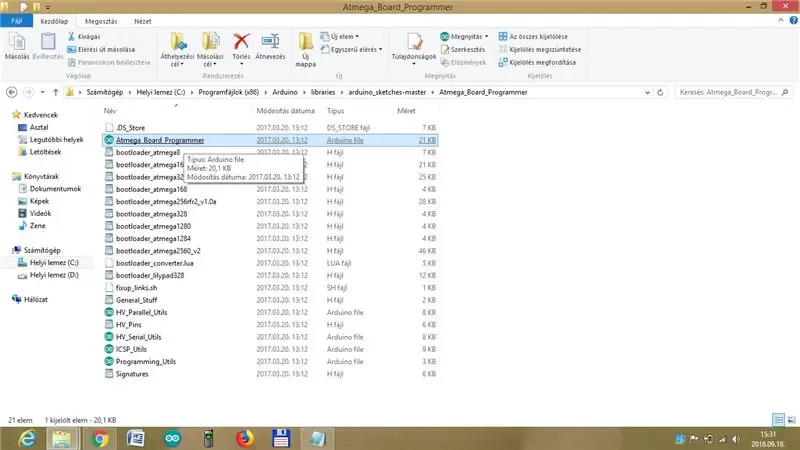
Task: Refresh the folder view
Action: pyautogui.click(x=660, y=92)
